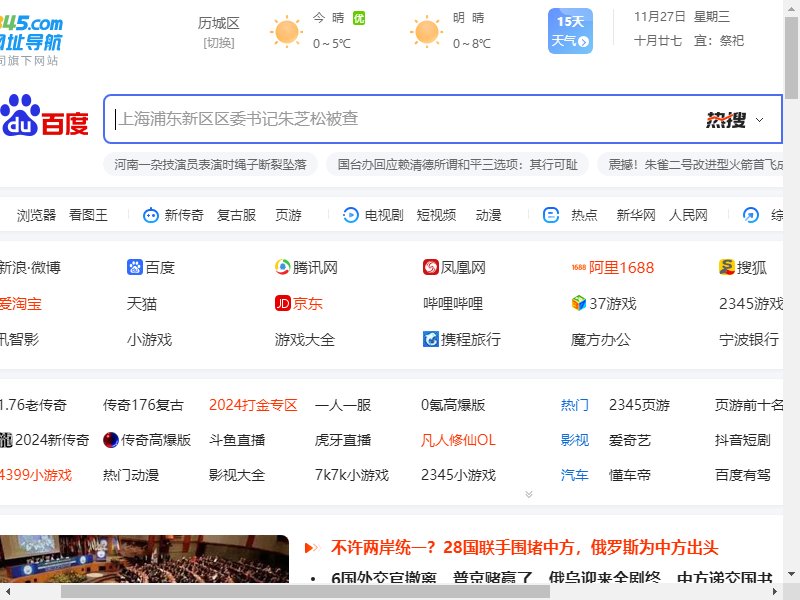The height and width of the screenshot is (600, 800).
Task: Open the 15天天气 forecast button
Action: pos(570,31)
